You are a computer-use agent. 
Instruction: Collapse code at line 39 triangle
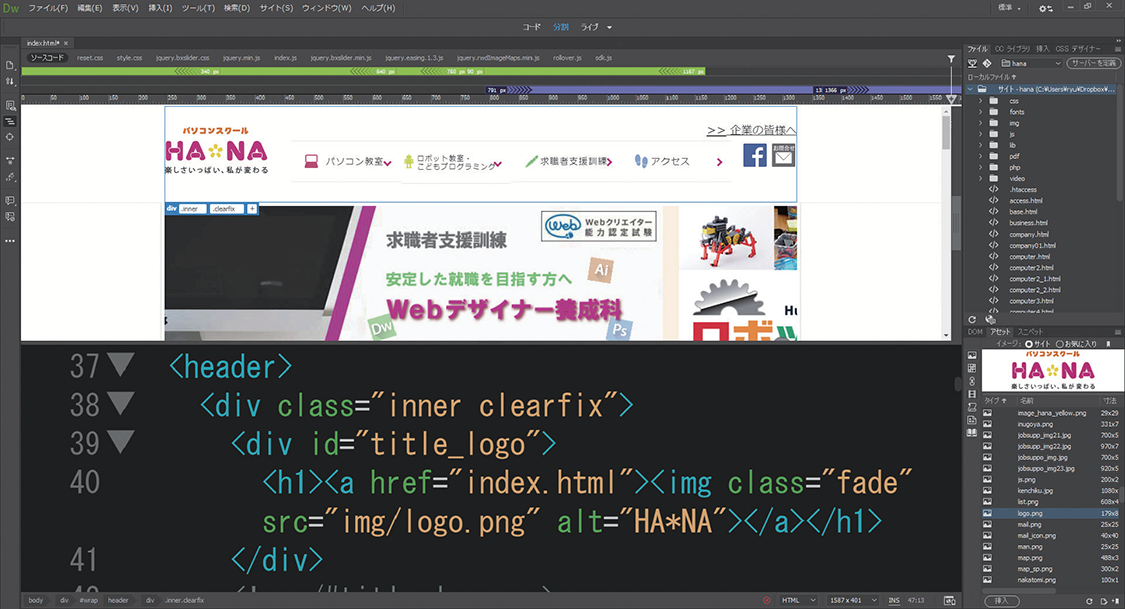[x=120, y=442]
